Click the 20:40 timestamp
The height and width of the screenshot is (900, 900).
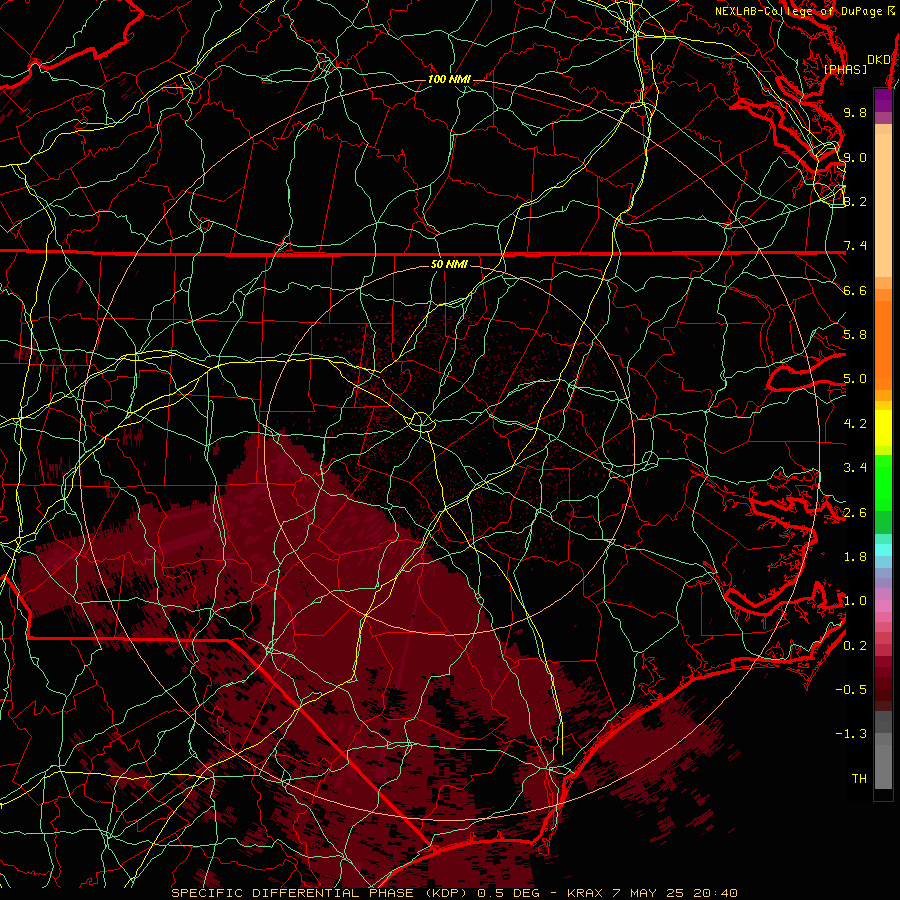(716, 893)
